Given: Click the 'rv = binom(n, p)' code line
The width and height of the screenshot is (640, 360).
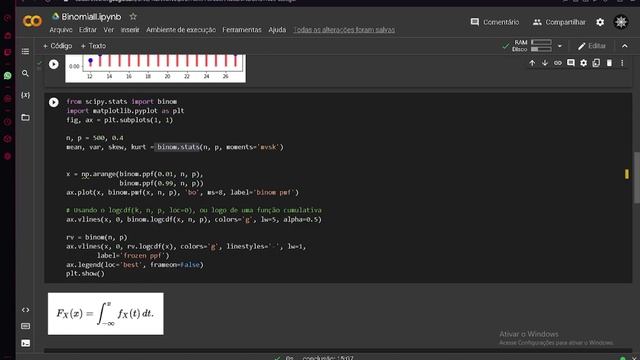Looking at the screenshot, I should coord(97,237).
